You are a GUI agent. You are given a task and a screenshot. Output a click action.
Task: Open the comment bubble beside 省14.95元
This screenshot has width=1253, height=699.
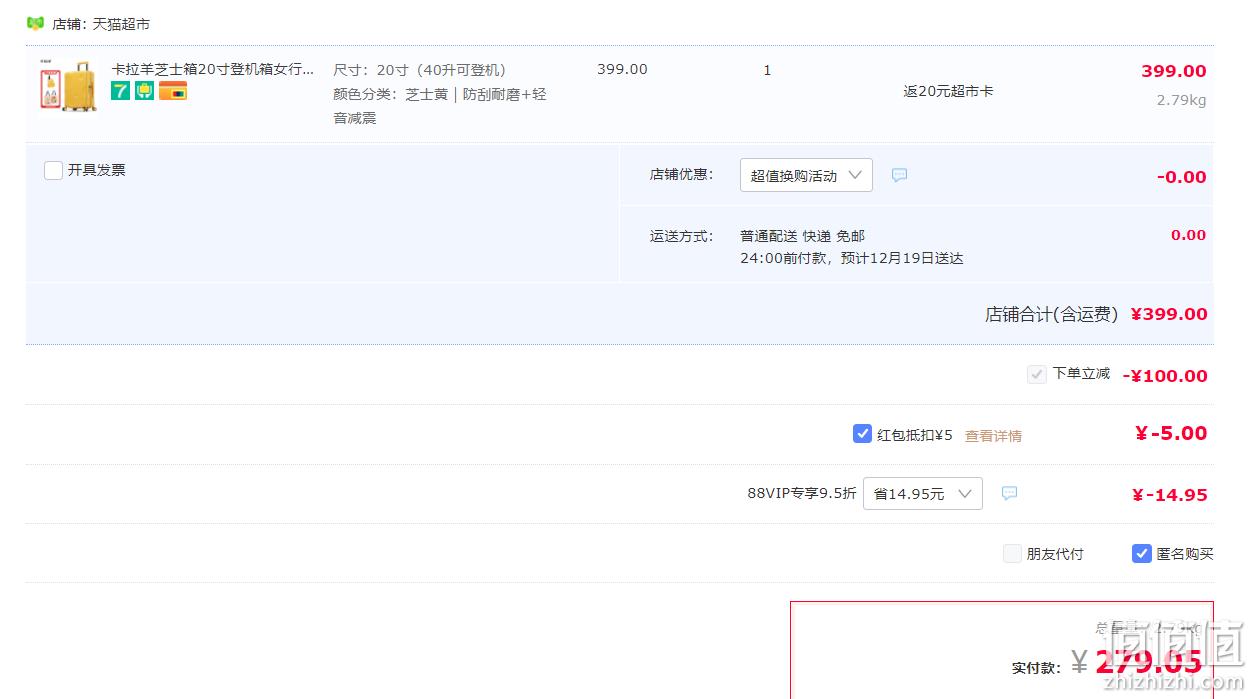coord(1009,493)
